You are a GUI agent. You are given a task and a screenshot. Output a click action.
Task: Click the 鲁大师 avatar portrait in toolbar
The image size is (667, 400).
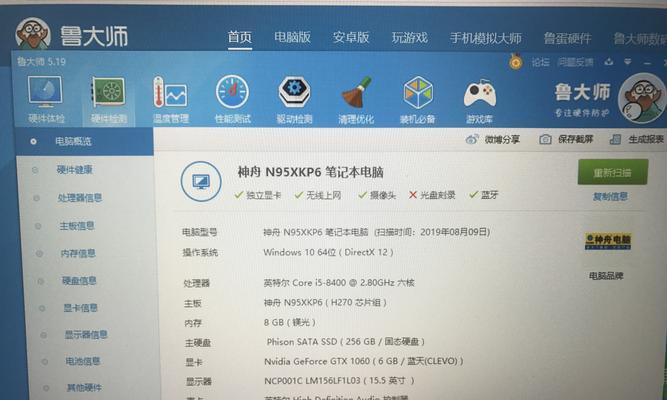pyautogui.click(x=641, y=97)
